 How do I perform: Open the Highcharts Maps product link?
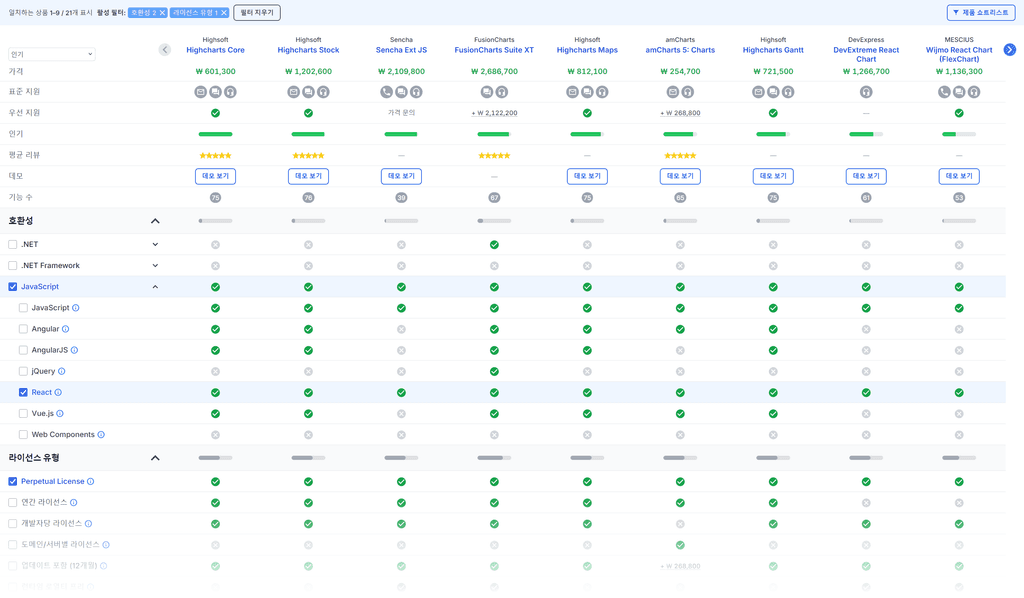[x=587, y=50]
